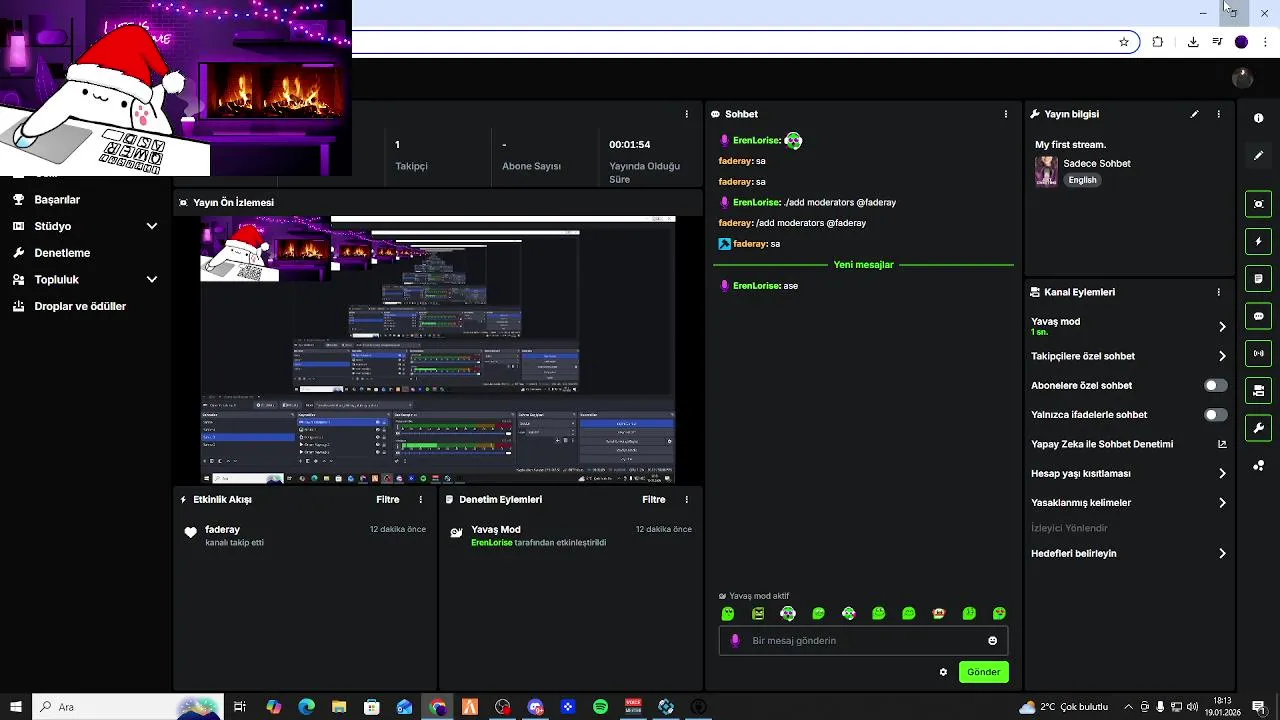Open the Windows notification center icon
Viewport: 1280px width, 720px height.
[1259, 707]
